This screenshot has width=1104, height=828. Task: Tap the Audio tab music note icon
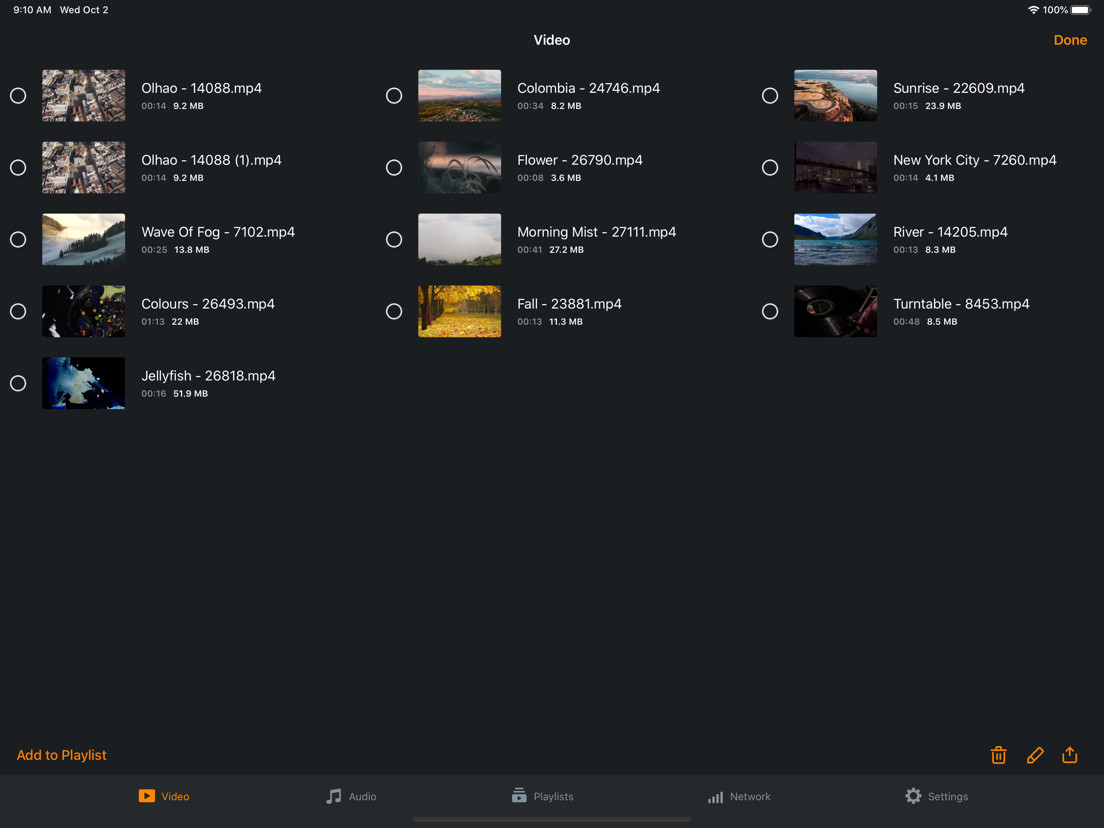tap(334, 796)
